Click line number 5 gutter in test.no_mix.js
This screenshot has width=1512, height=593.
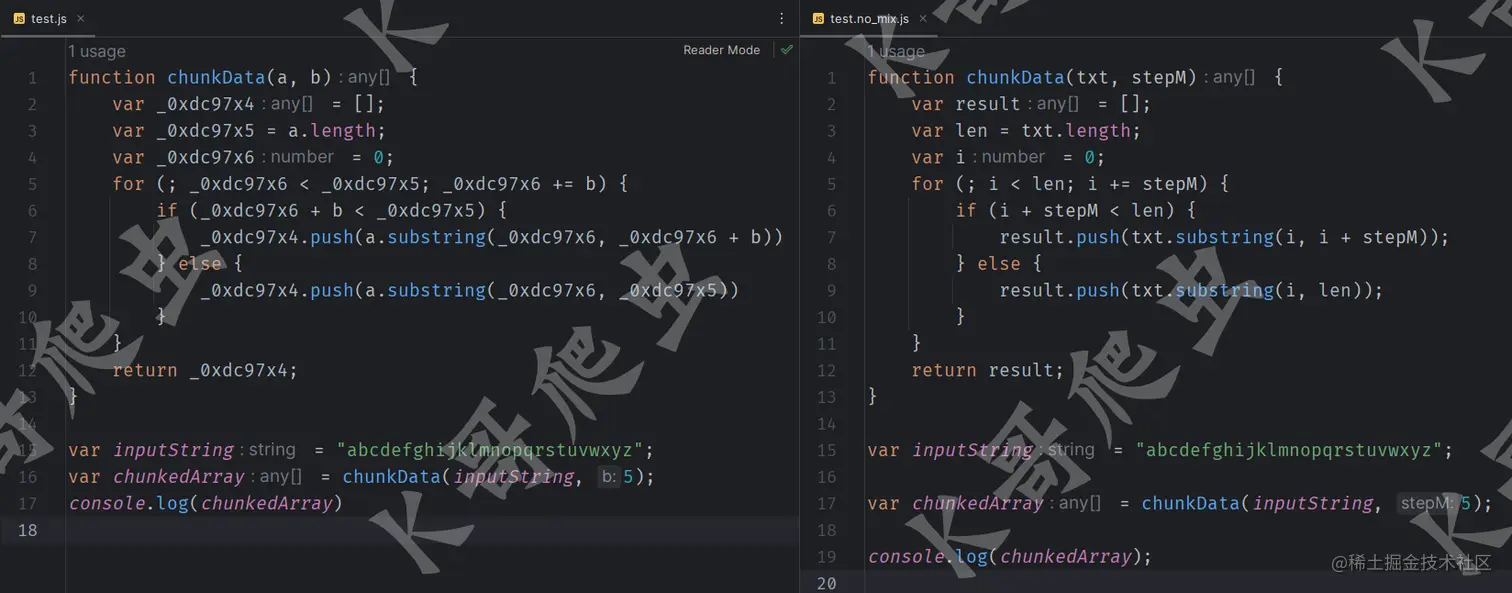831,184
